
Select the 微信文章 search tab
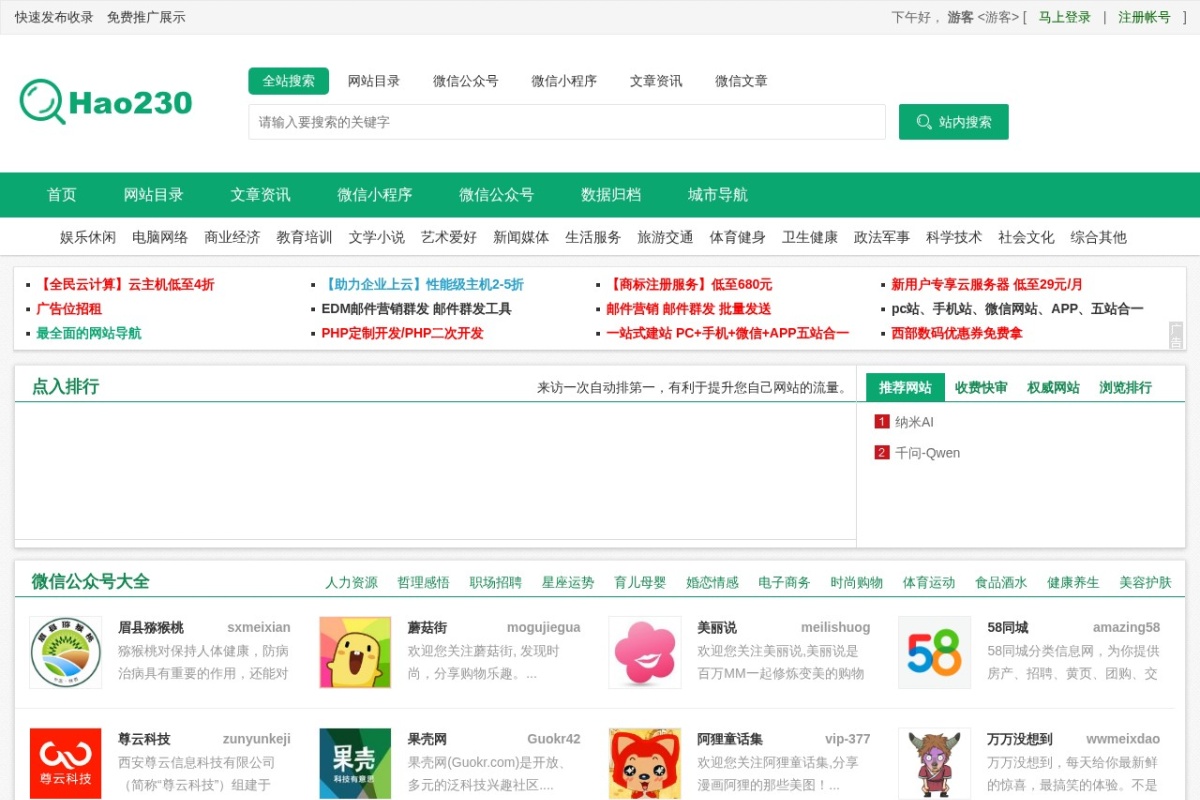click(x=741, y=81)
